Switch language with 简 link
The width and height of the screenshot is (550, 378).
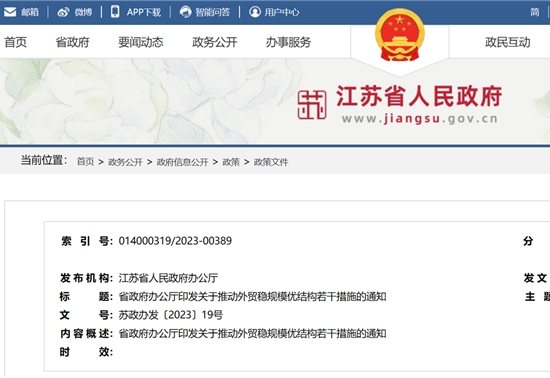click(535, 12)
